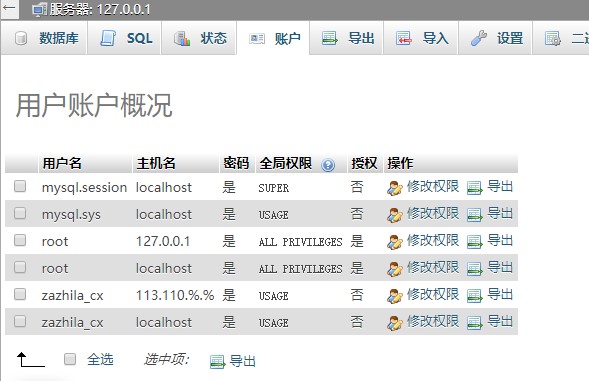Click the SQL scroll icon in the tab bar
Viewport: 589px width, 381px height.
click(x=108, y=38)
